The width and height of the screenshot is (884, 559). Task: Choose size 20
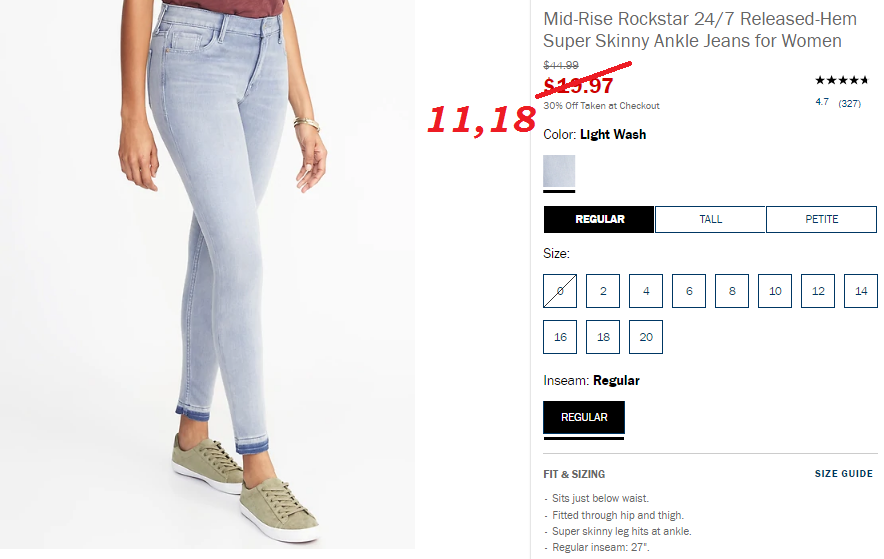(x=646, y=337)
